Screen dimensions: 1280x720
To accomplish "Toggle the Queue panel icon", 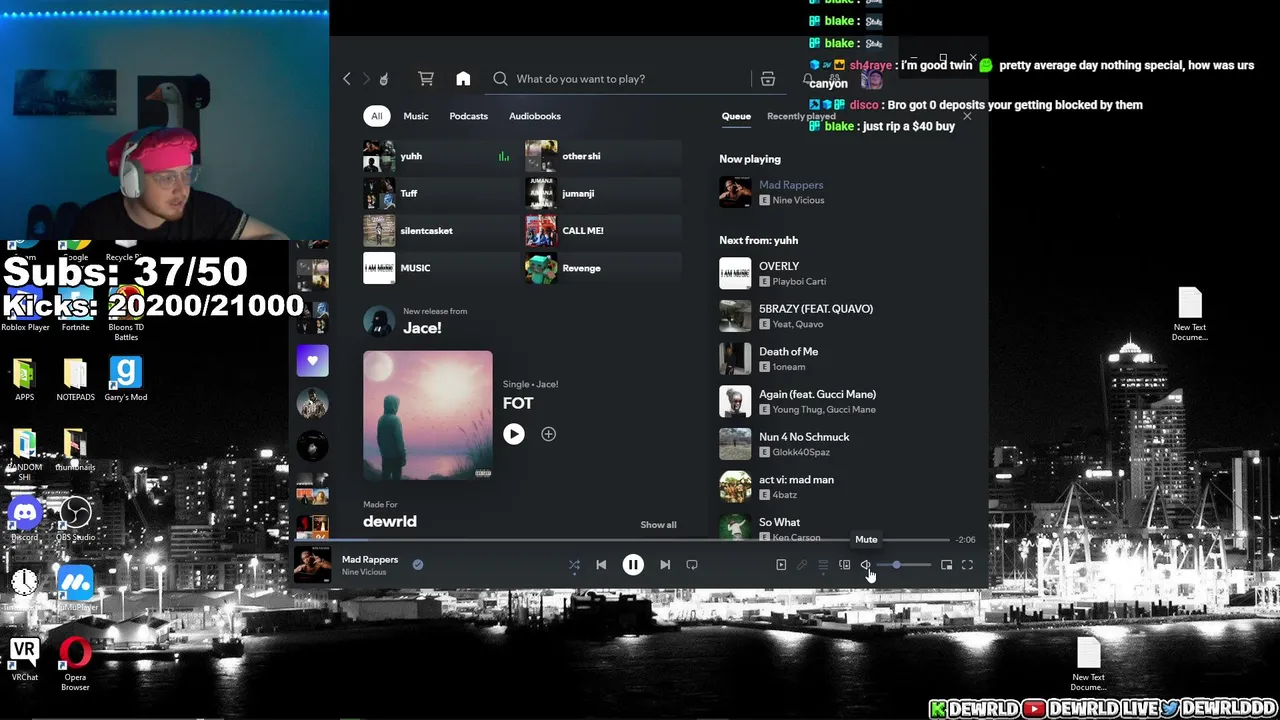I will pyautogui.click(x=823, y=565).
